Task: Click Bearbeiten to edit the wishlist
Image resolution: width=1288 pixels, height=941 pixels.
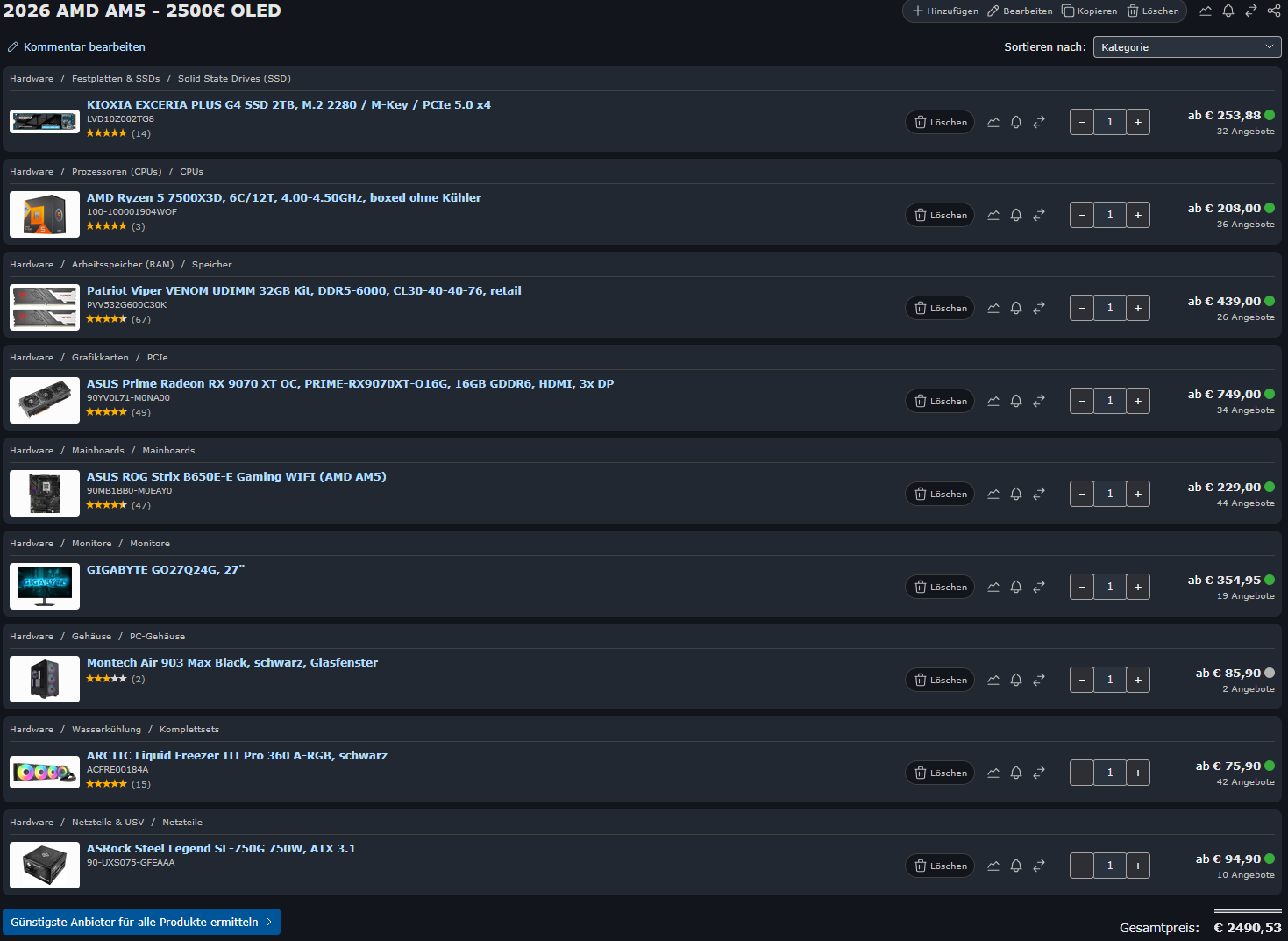Action: (x=1020, y=11)
